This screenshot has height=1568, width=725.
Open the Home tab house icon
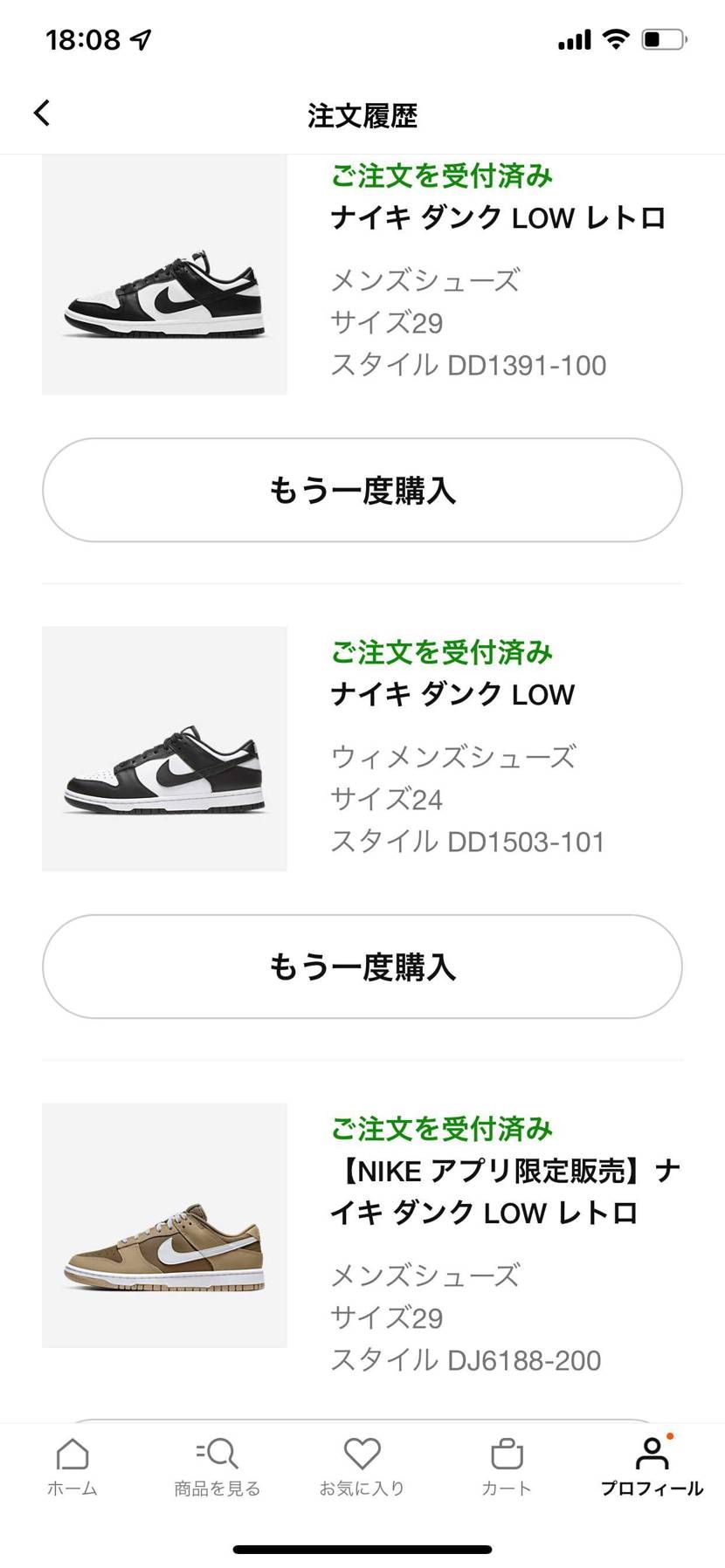[x=72, y=1455]
